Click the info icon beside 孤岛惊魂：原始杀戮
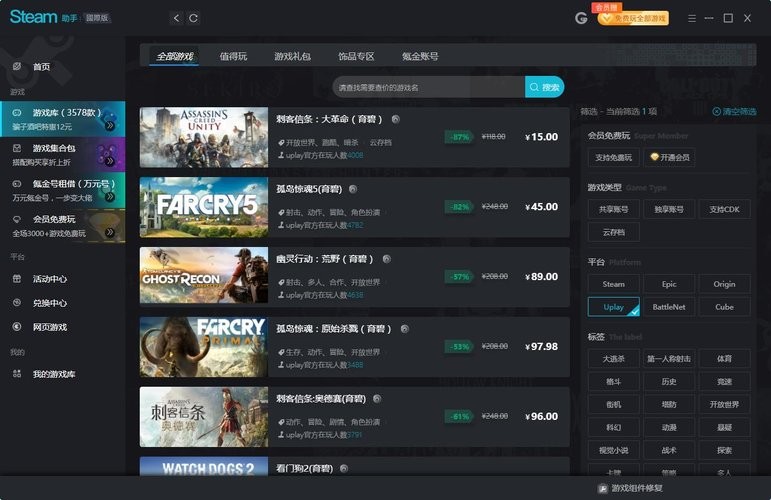This screenshot has width=771, height=500. pyautogui.click(x=405, y=329)
